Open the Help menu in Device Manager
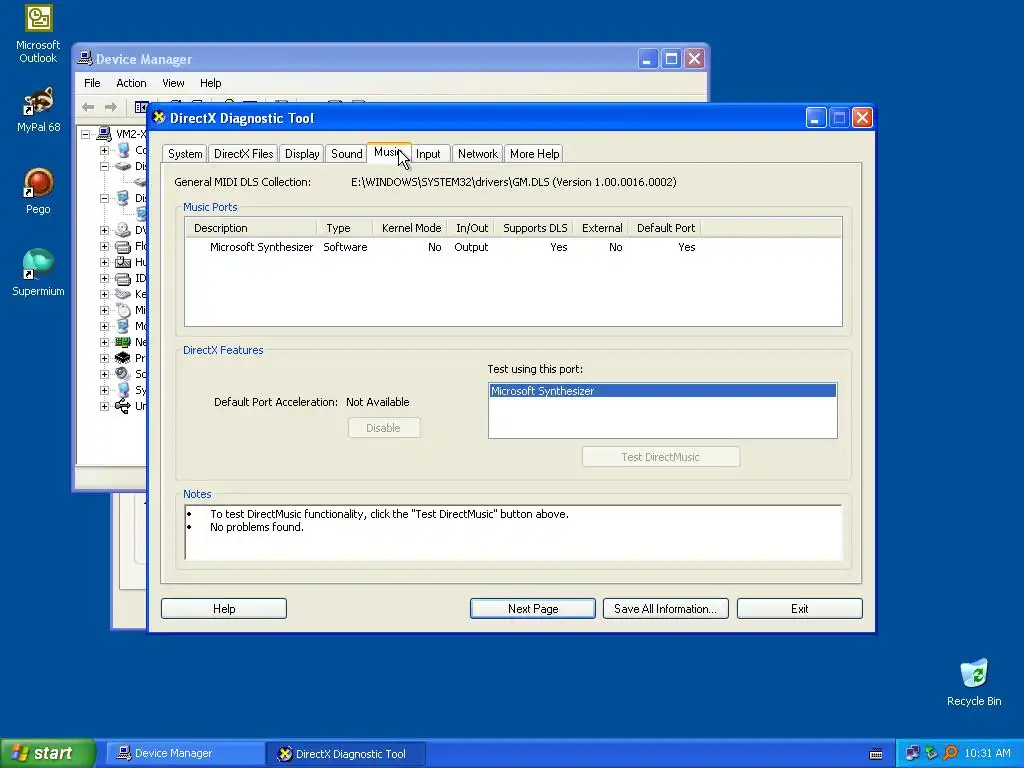Screen dimensions: 1024x768 coord(210,83)
